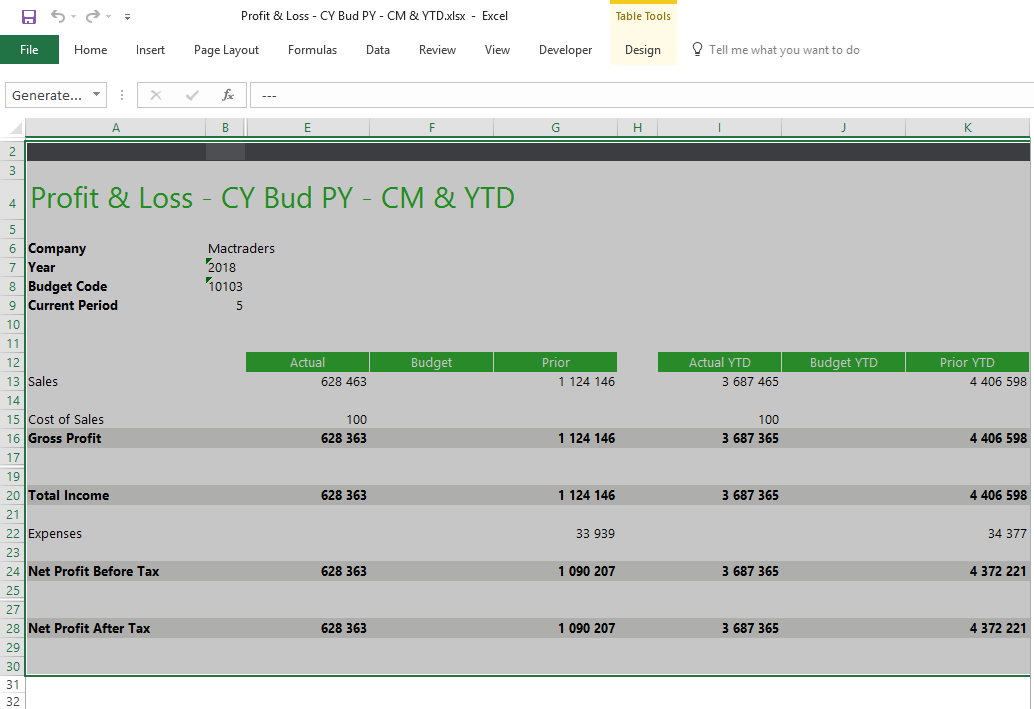Click the formula bar Cancel X icon
1034x709 pixels.
[156, 95]
